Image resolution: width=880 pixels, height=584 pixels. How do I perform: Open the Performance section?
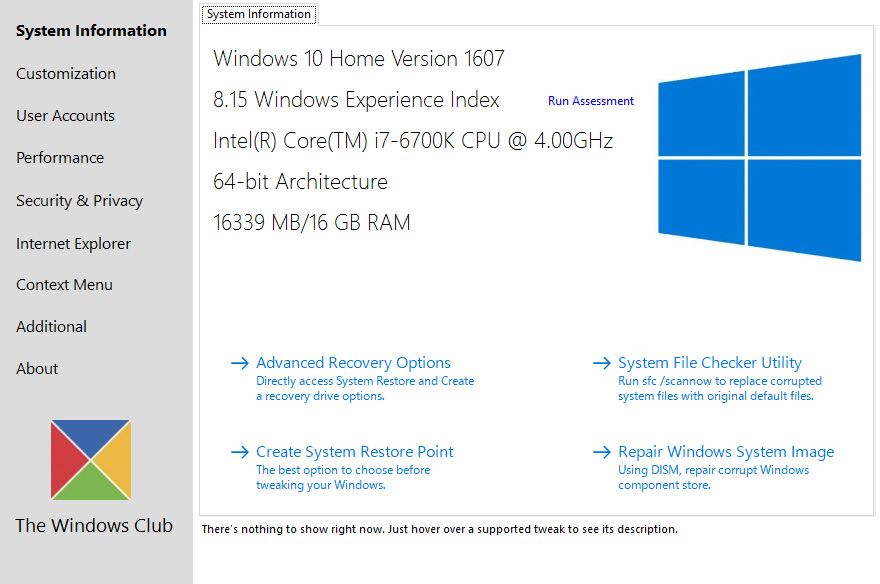(x=59, y=158)
